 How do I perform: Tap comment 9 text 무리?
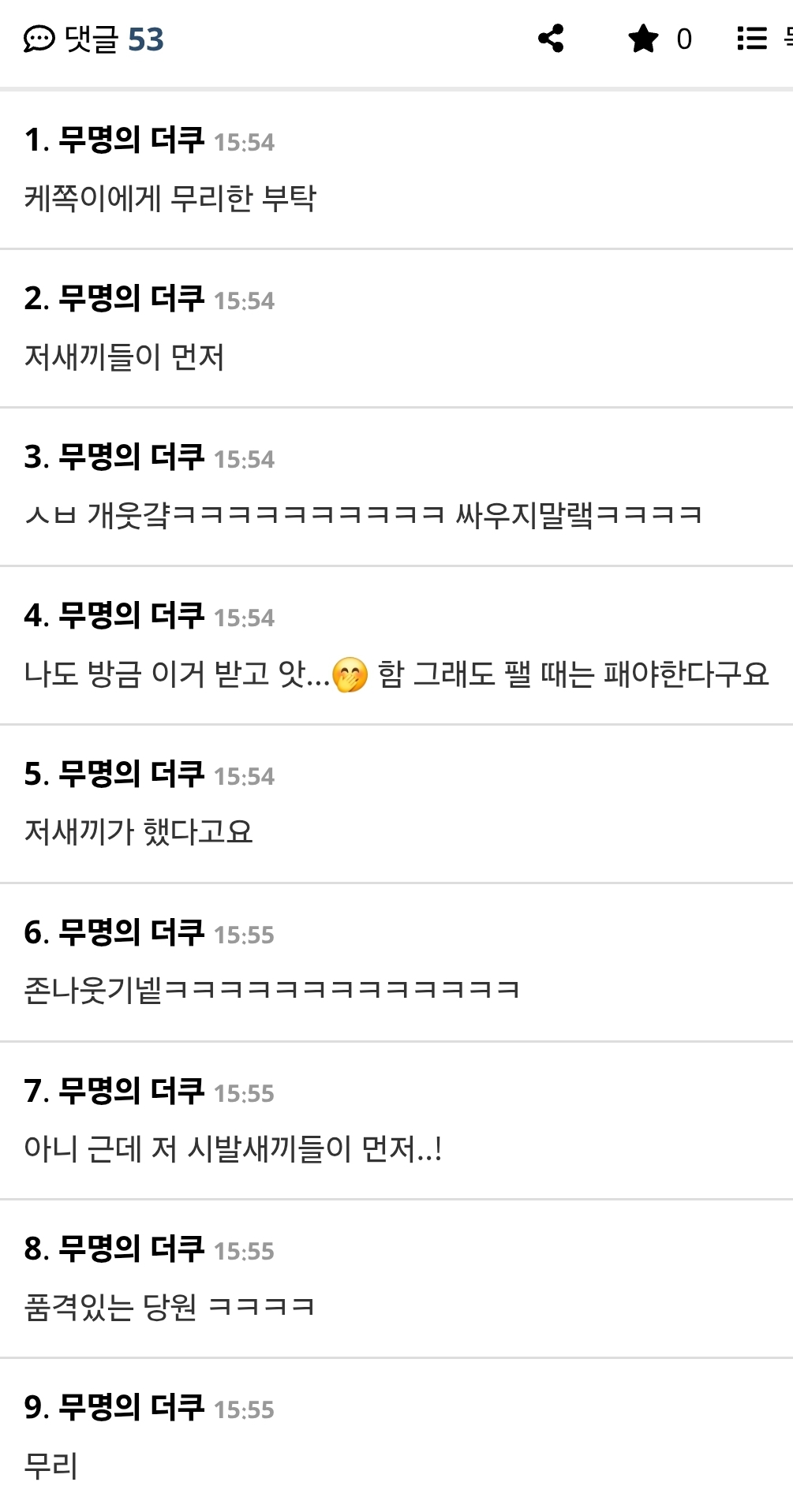coord(50,1465)
